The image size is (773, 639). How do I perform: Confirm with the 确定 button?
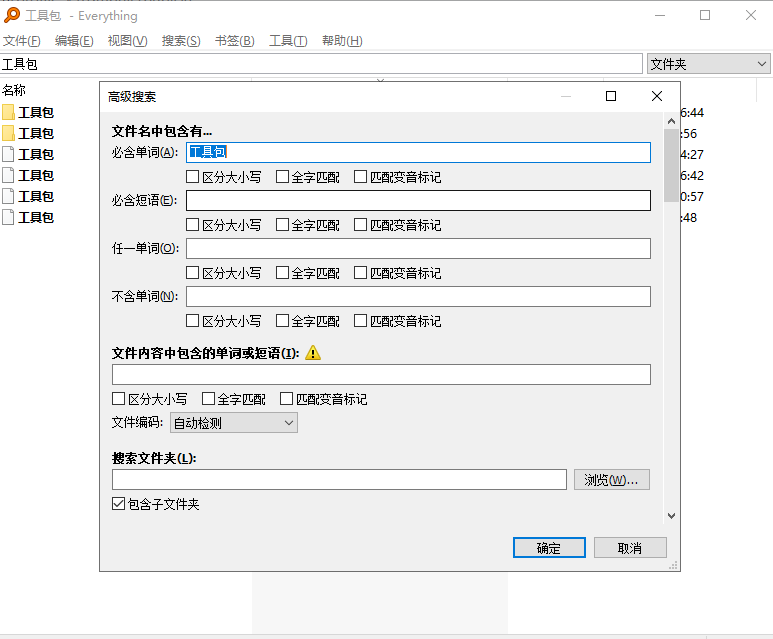[x=549, y=548]
